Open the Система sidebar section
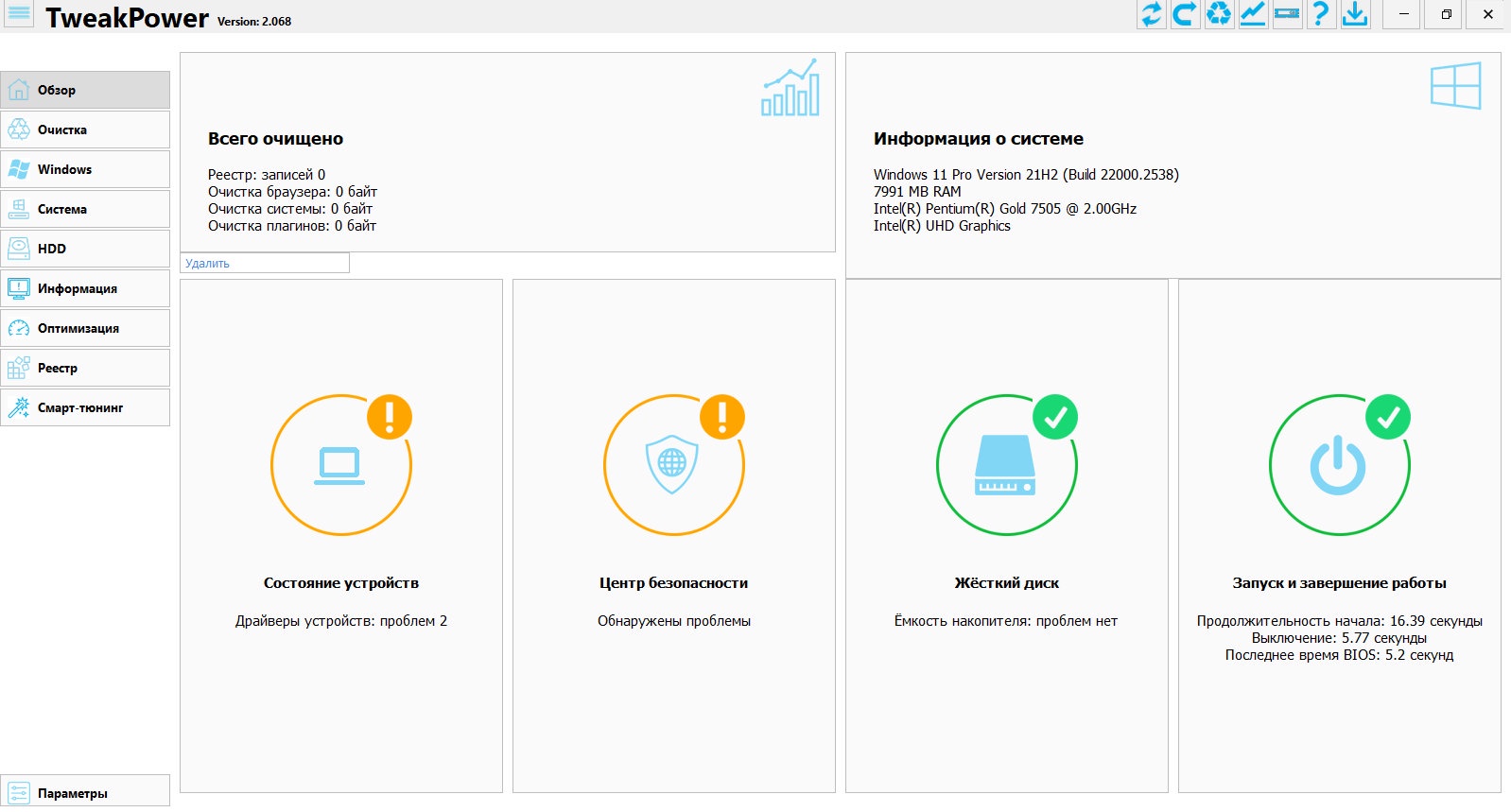This screenshot has height=812, width=1511. pos(85,209)
